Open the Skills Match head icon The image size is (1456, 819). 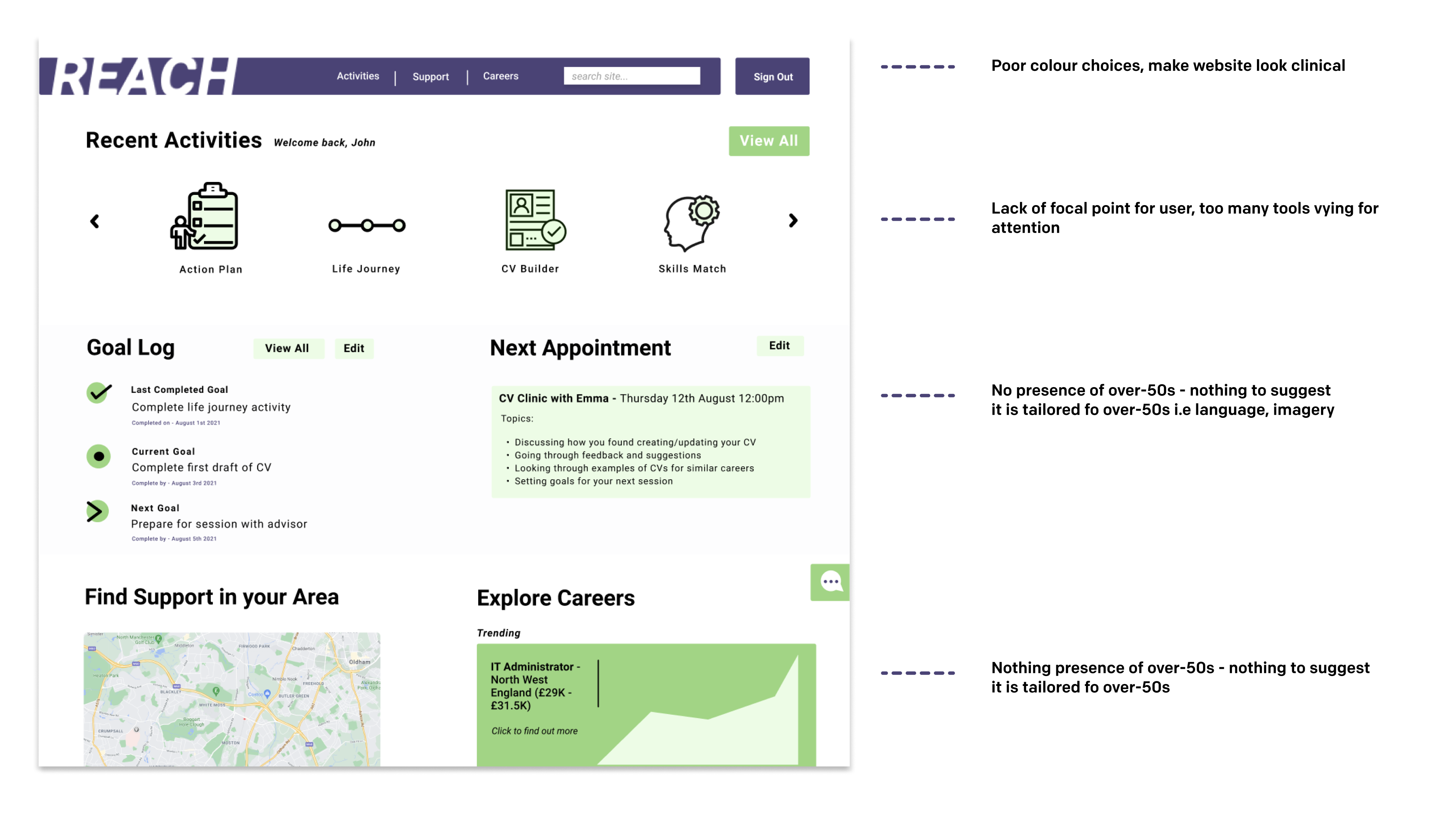click(691, 223)
